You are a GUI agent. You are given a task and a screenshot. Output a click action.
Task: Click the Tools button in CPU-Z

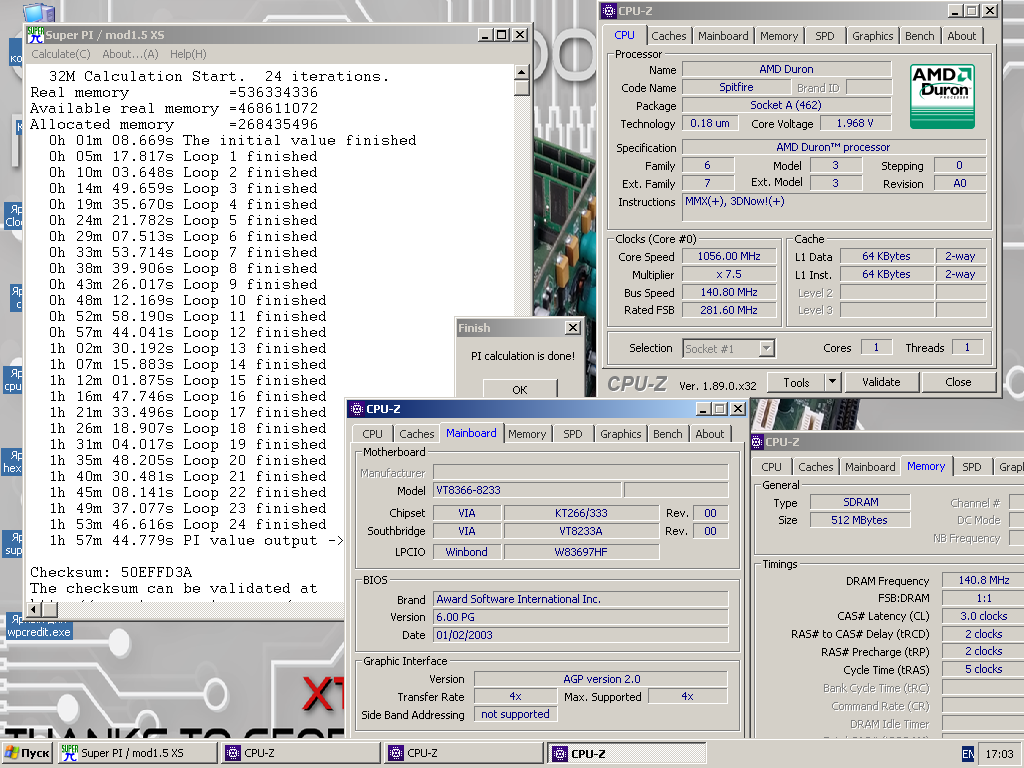[x=795, y=383]
